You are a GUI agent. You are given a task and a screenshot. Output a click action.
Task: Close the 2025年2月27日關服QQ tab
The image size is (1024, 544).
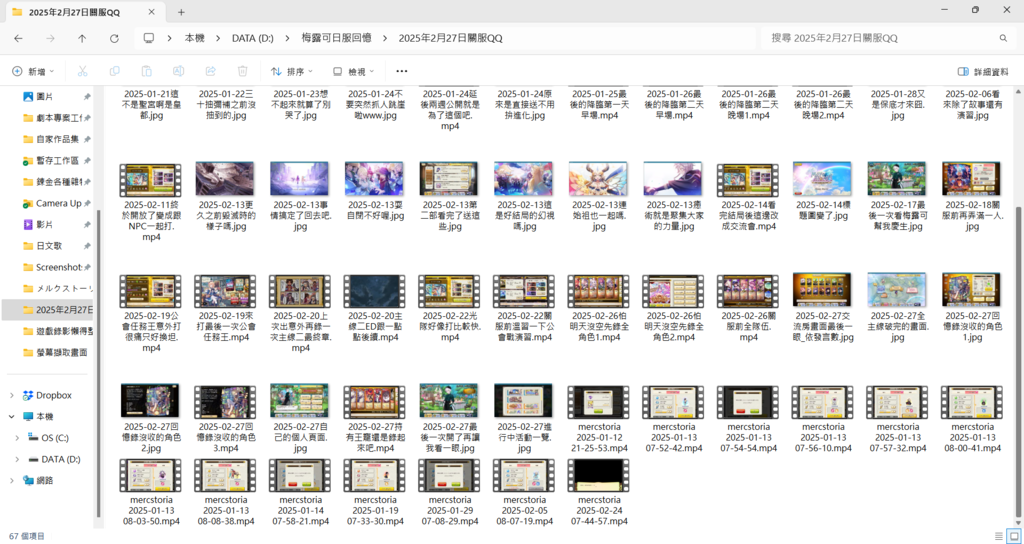click(x=152, y=12)
